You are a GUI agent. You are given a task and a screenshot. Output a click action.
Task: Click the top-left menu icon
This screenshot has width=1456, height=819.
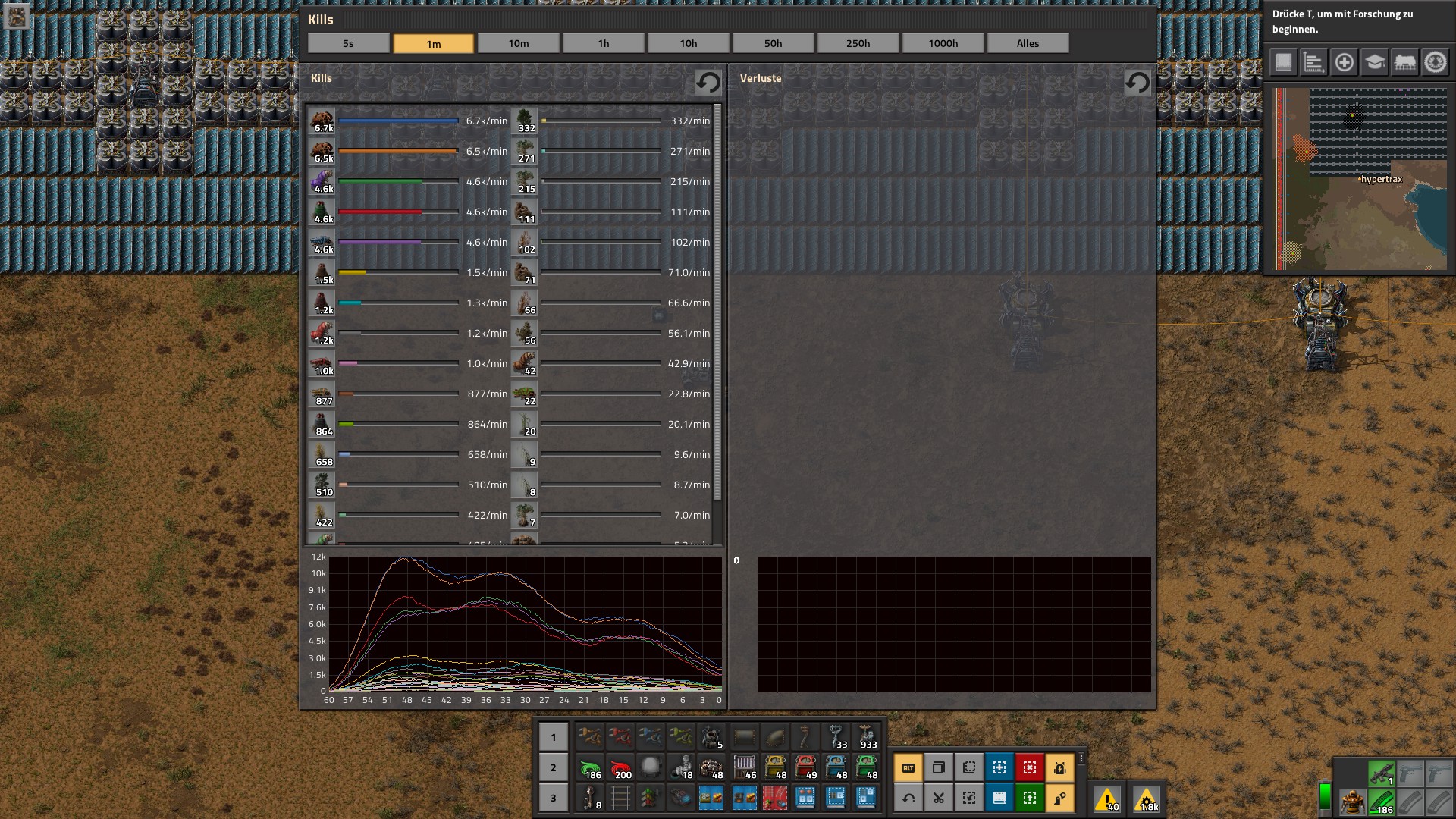[16, 16]
